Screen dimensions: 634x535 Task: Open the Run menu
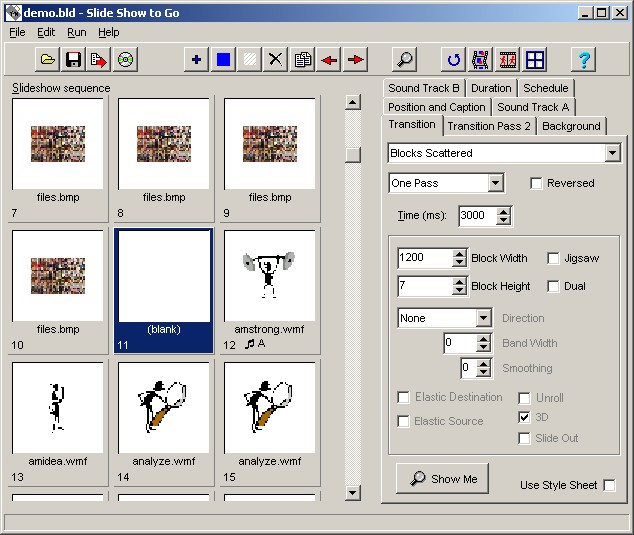pyautogui.click(x=77, y=32)
